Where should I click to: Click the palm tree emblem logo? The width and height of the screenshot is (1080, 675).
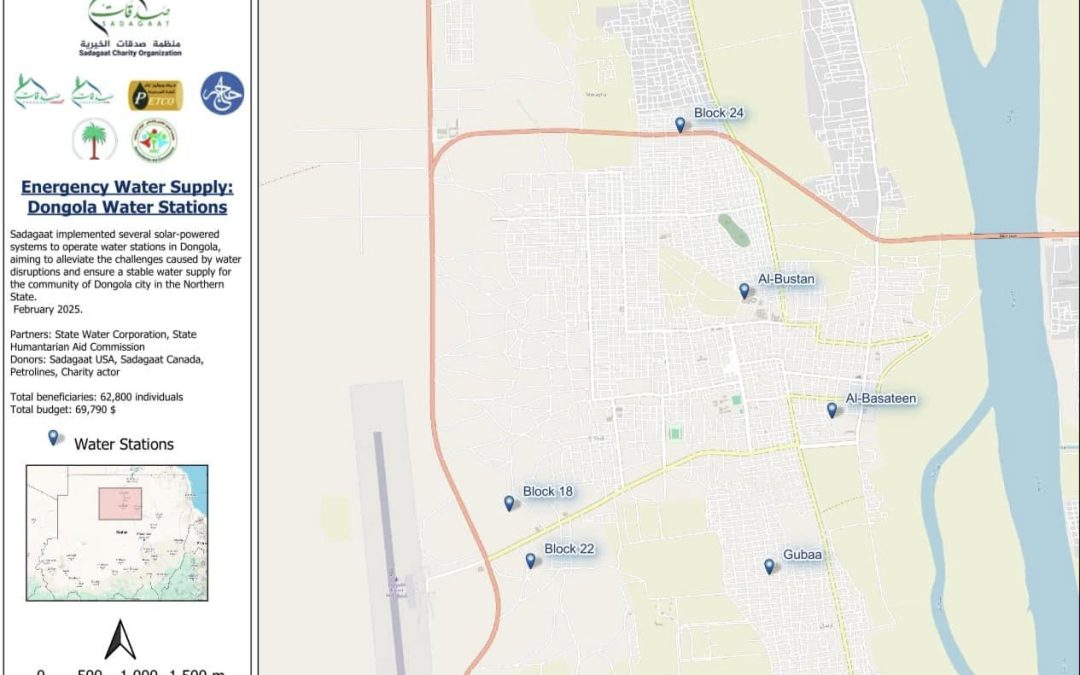(94, 140)
